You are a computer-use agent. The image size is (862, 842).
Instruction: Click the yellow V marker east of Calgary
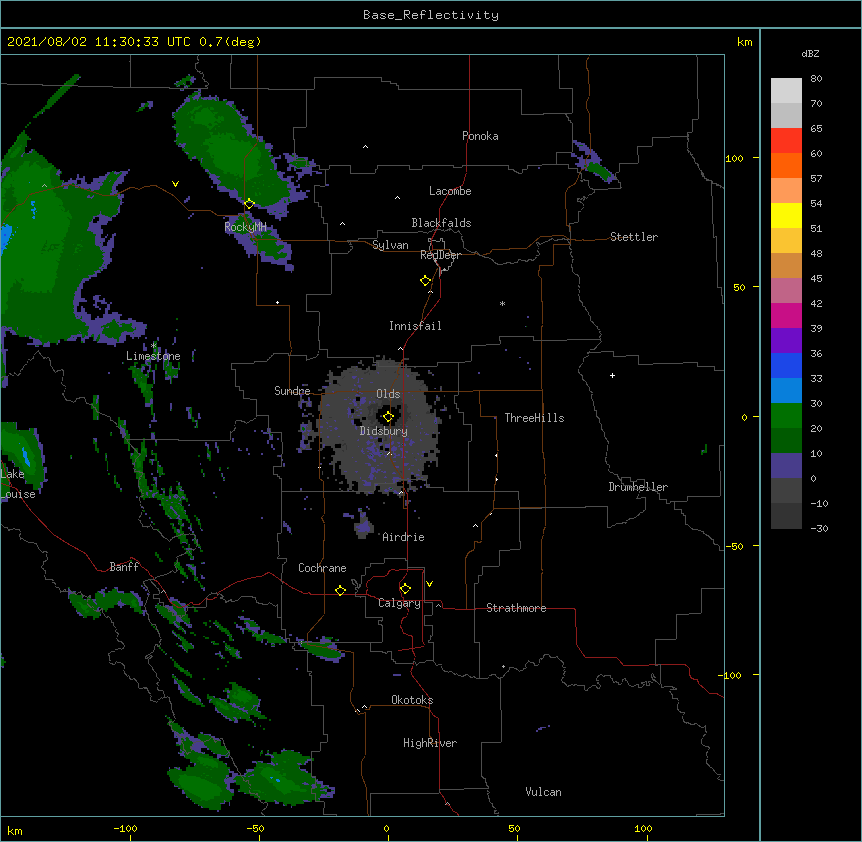[x=429, y=584]
